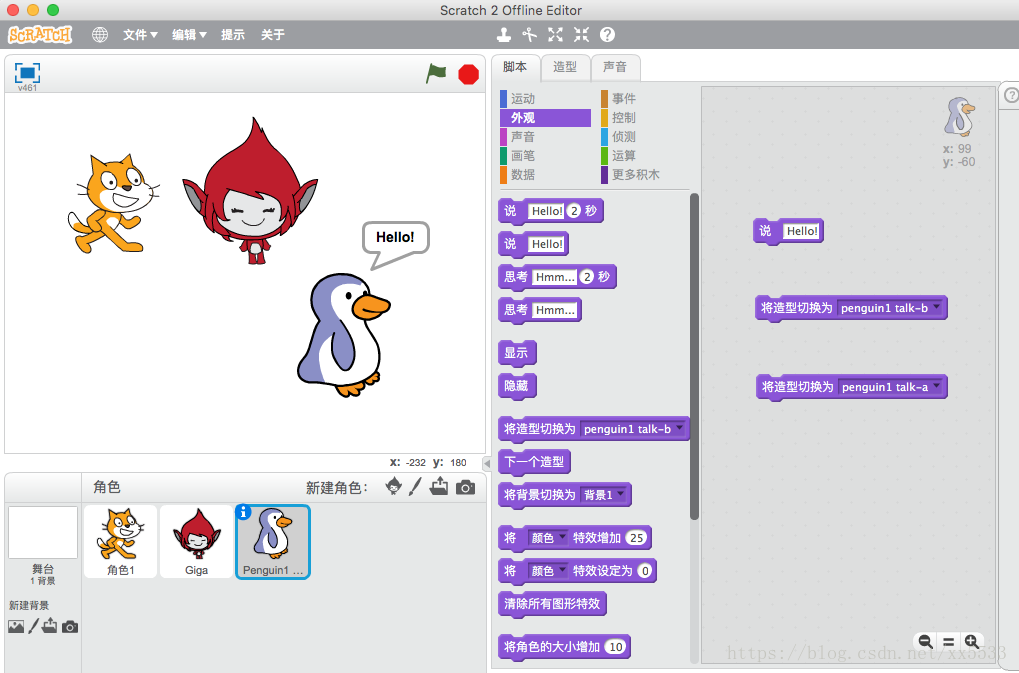The width and height of the screenshot is (1019, 673).
Task: Choose a new sprite from the library
Action: (393, 486)
